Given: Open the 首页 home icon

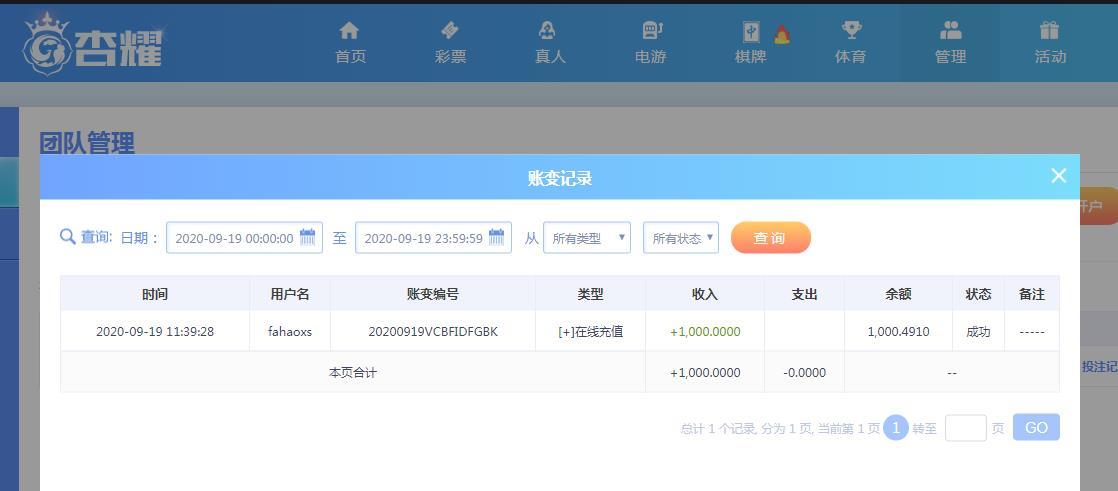Looking at the screenshot, I should point(349,31).
